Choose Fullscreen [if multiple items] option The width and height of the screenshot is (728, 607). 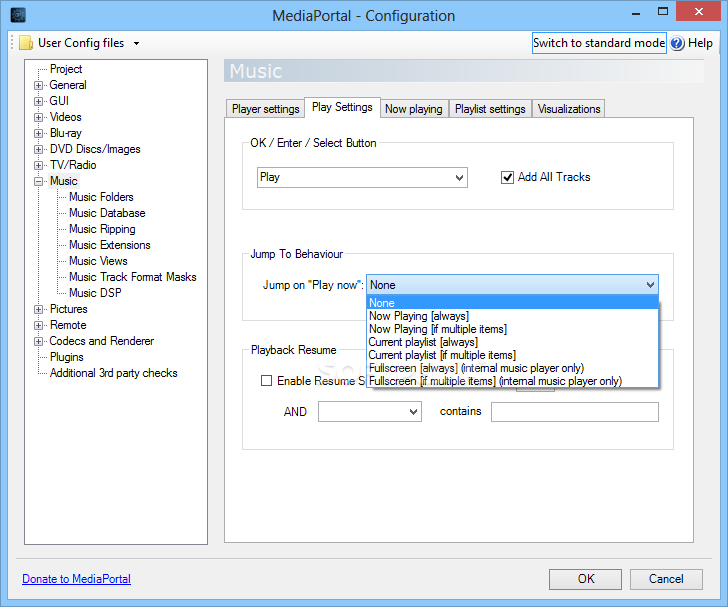(x=512, y=381)
